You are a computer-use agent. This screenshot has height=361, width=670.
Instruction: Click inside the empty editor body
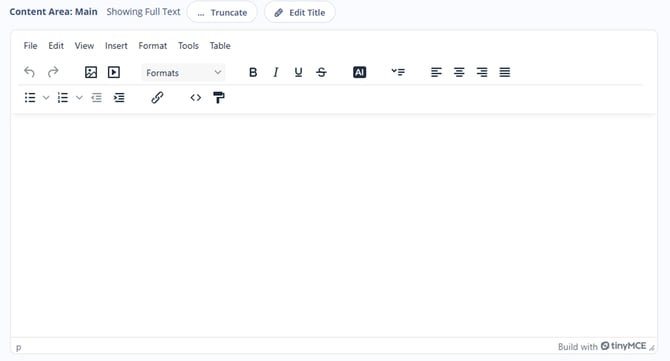(x=334, y=226)
